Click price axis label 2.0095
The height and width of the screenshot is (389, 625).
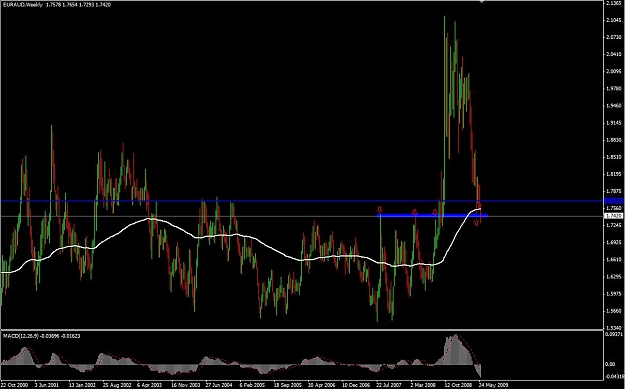click(x=613, y=72)
